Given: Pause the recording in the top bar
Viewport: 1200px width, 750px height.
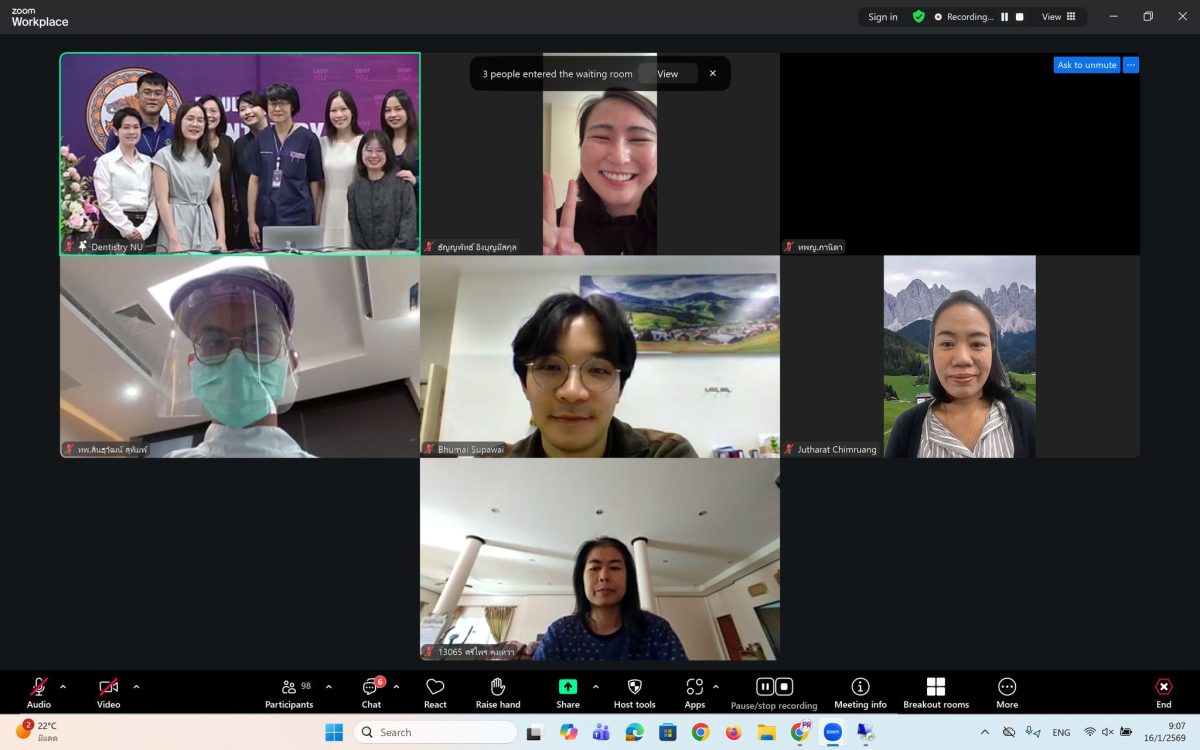Looking at the screenshot, I should coord(1005,17).
